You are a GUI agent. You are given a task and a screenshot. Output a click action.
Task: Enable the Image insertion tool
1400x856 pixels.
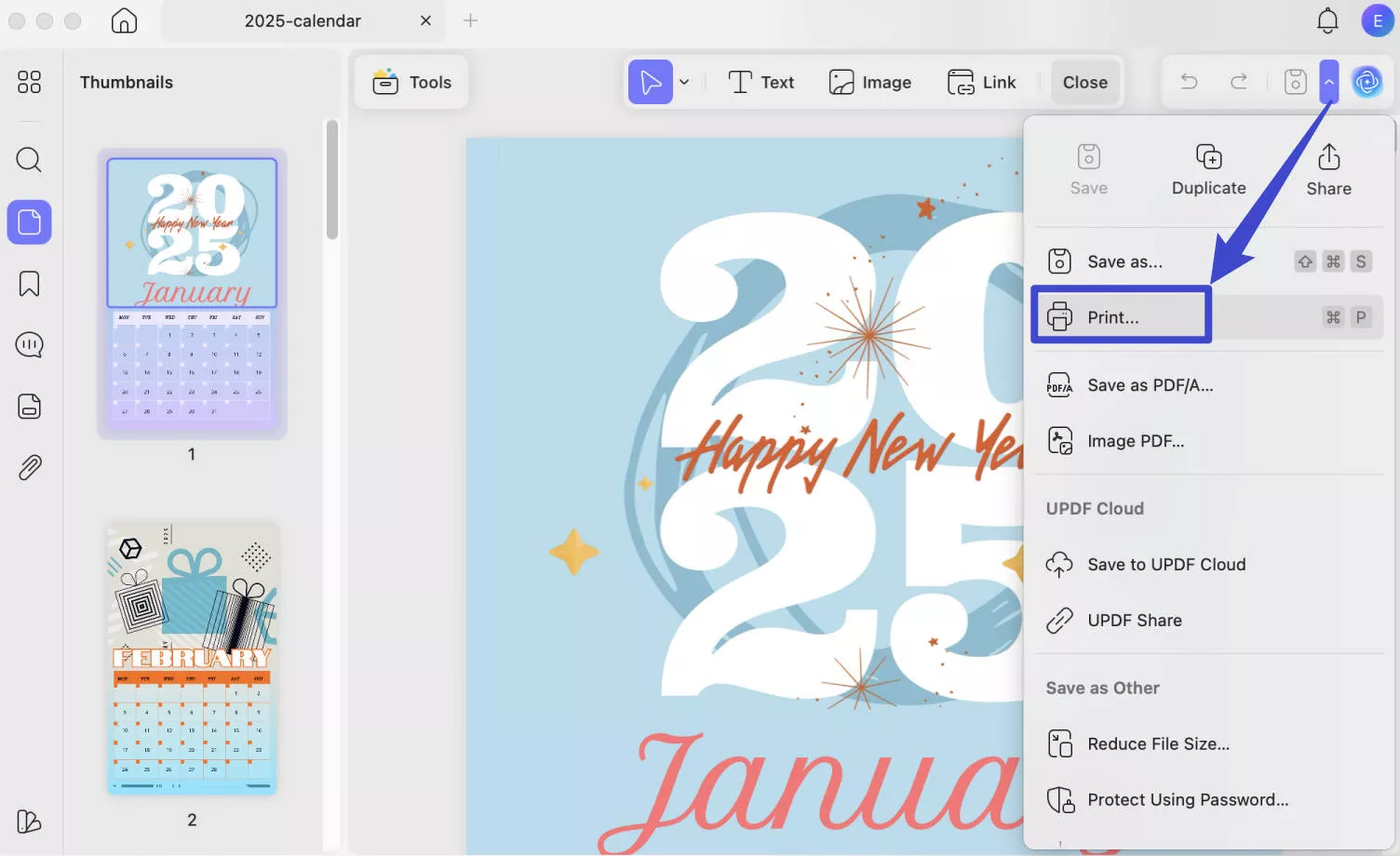point(870,81)
